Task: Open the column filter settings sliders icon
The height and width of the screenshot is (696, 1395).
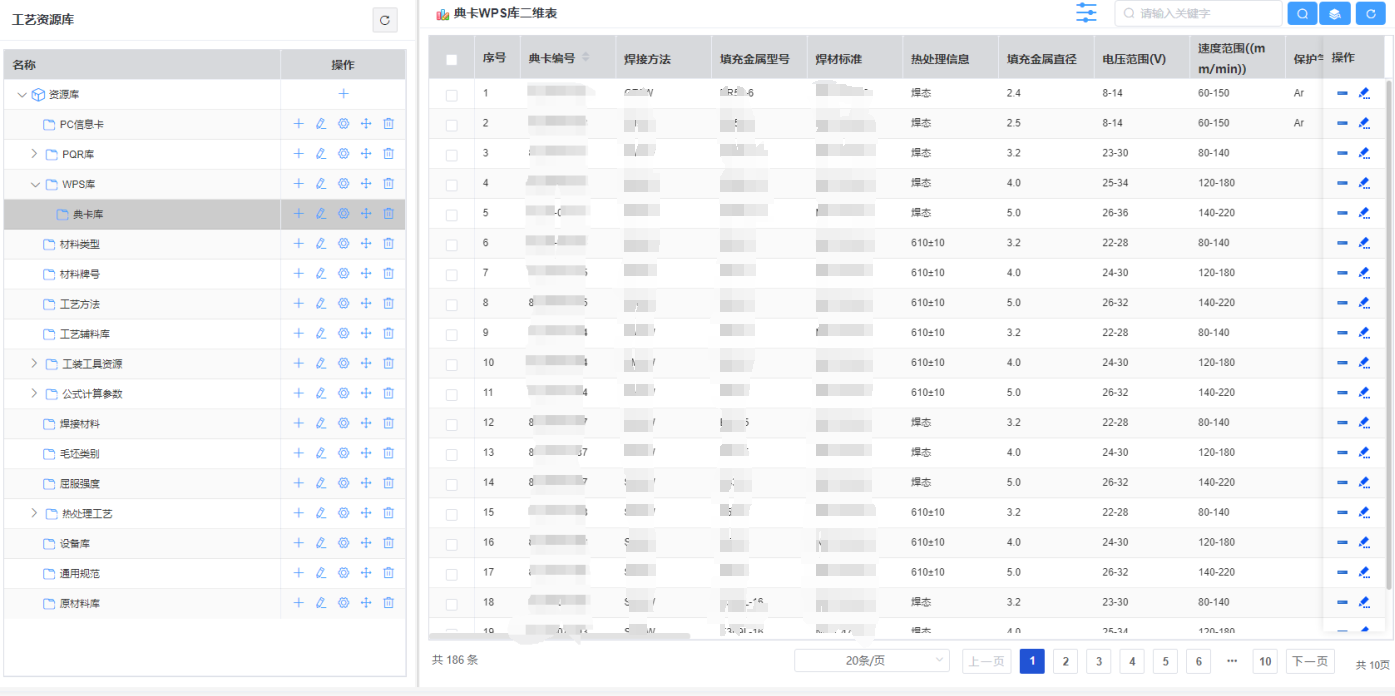Action: click(1086, 13)
